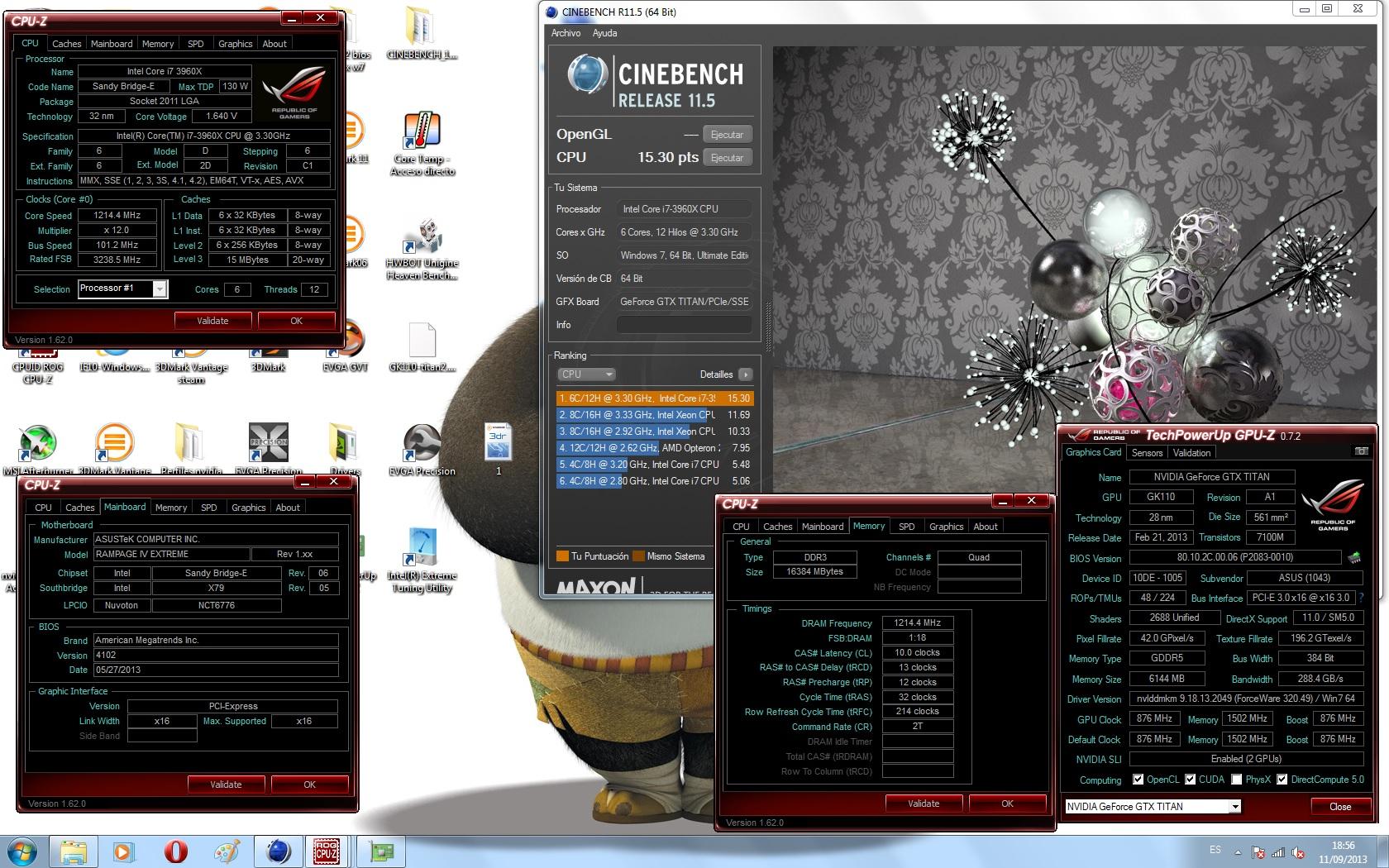
Task: Click the volume tray icon
Action: [x=1299, y=852]
